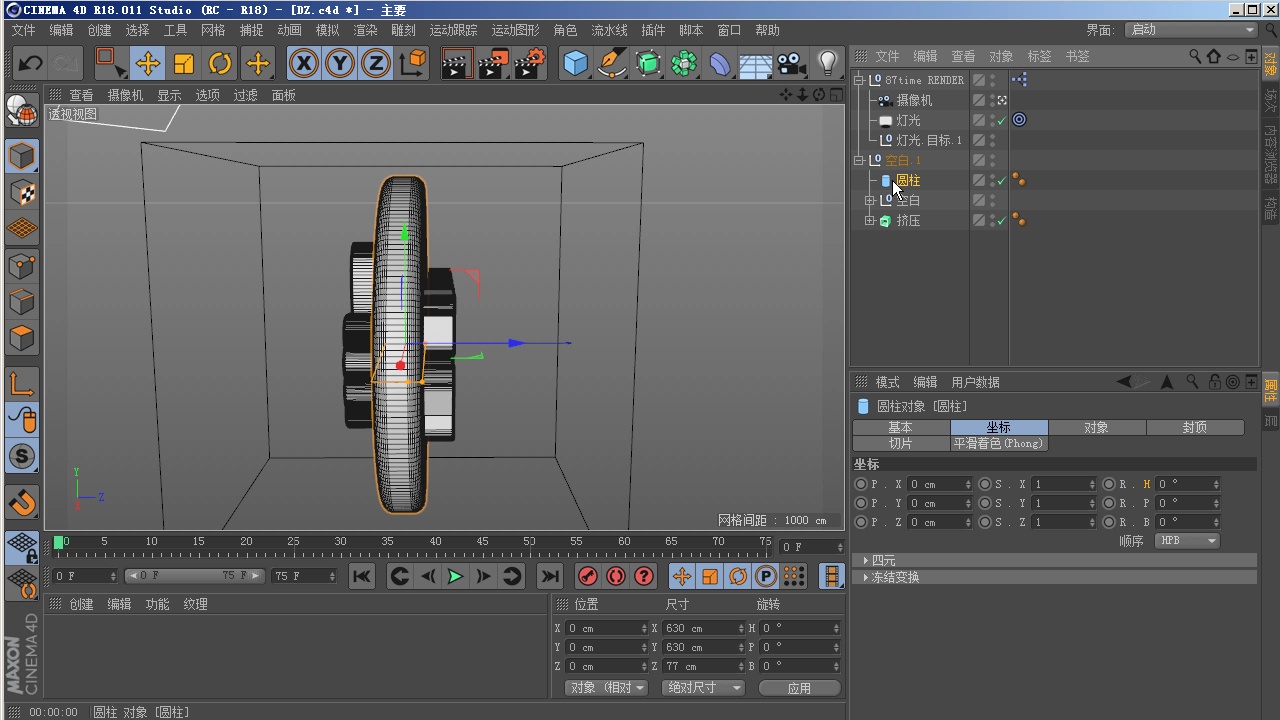
Task: Toggle the Y axis lock
Action: point(340,65)
